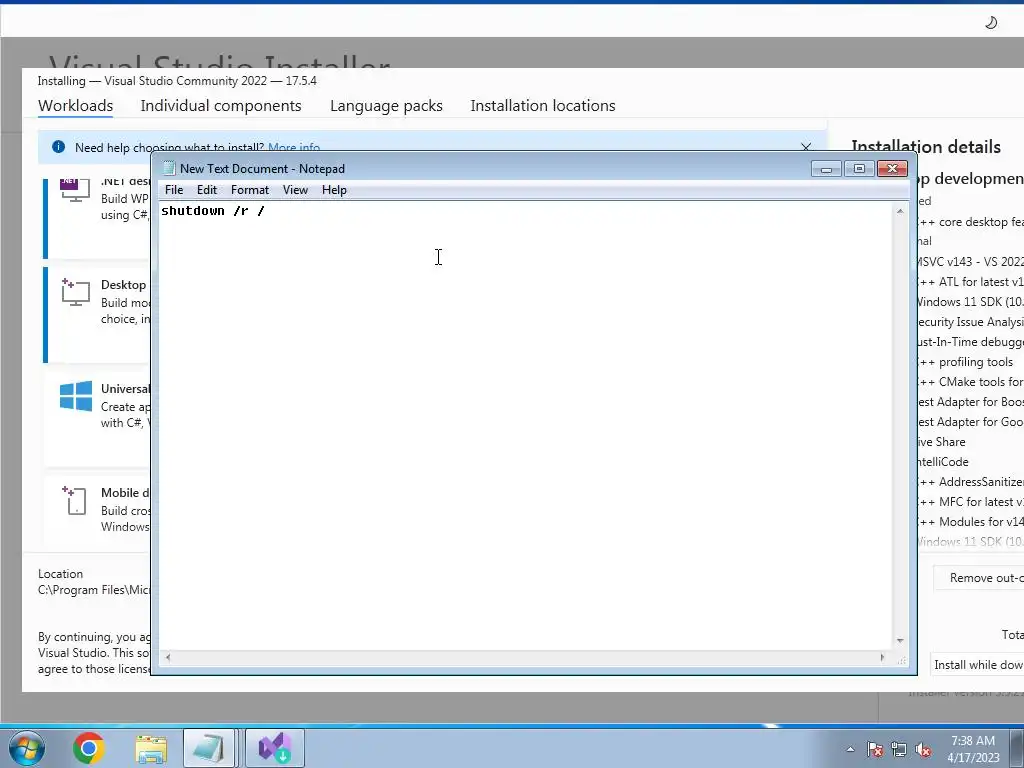Select the C++ profiling tools entry

(x=965, y=362)
